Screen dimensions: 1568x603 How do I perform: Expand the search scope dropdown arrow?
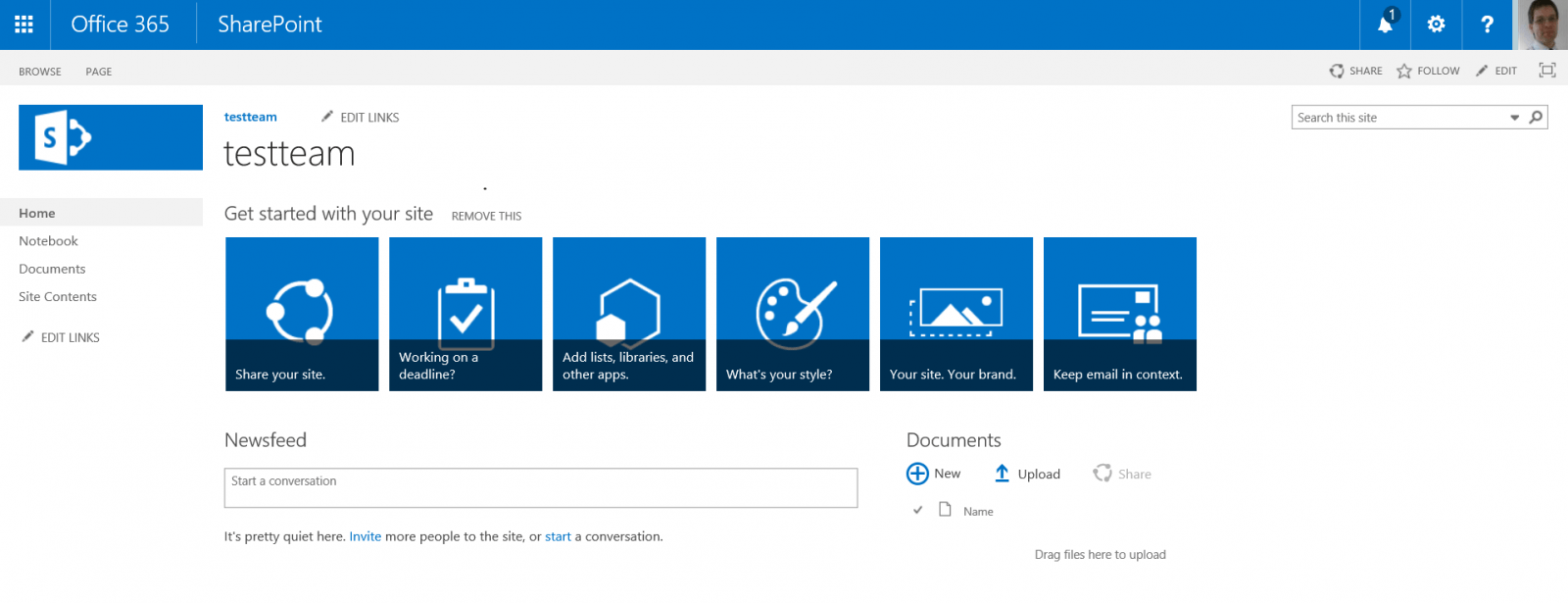(x=1515, y=118)
